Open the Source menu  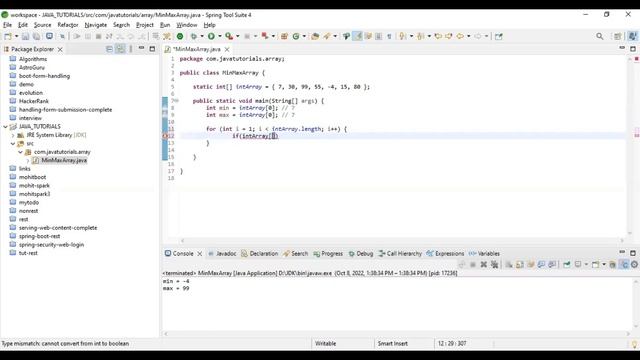tap(42, 25)
